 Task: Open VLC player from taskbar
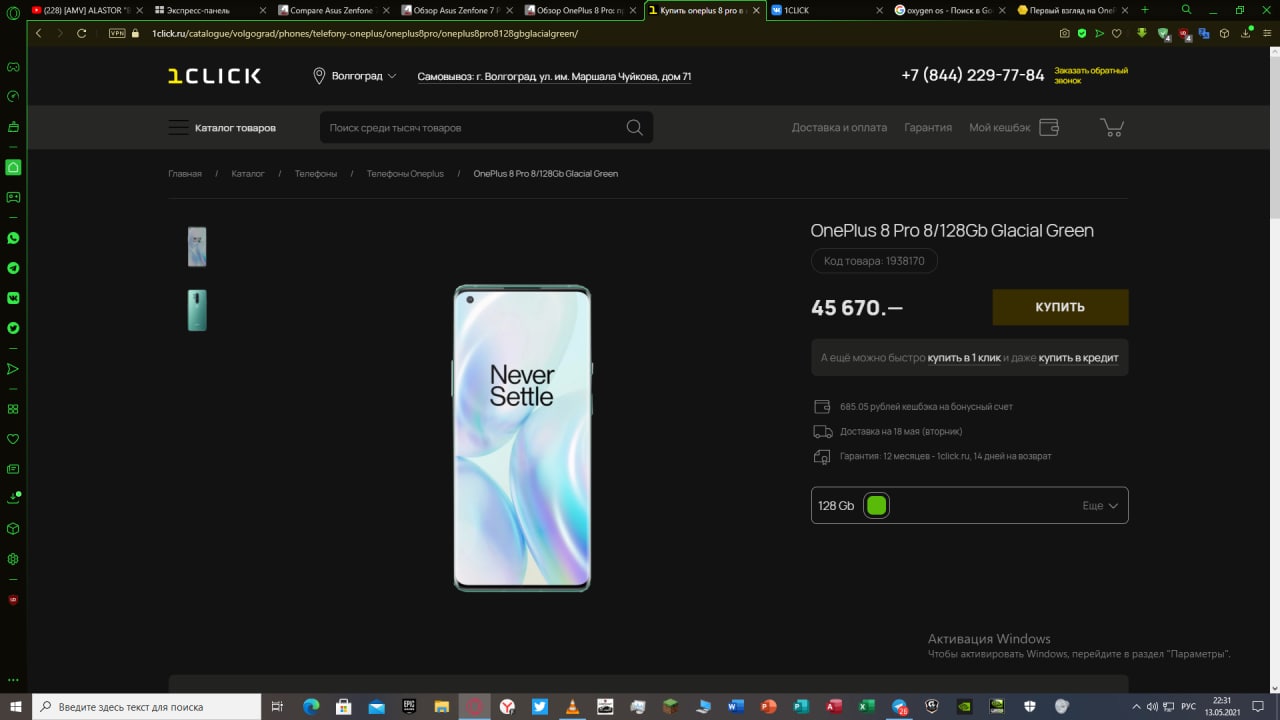[571, 706]
